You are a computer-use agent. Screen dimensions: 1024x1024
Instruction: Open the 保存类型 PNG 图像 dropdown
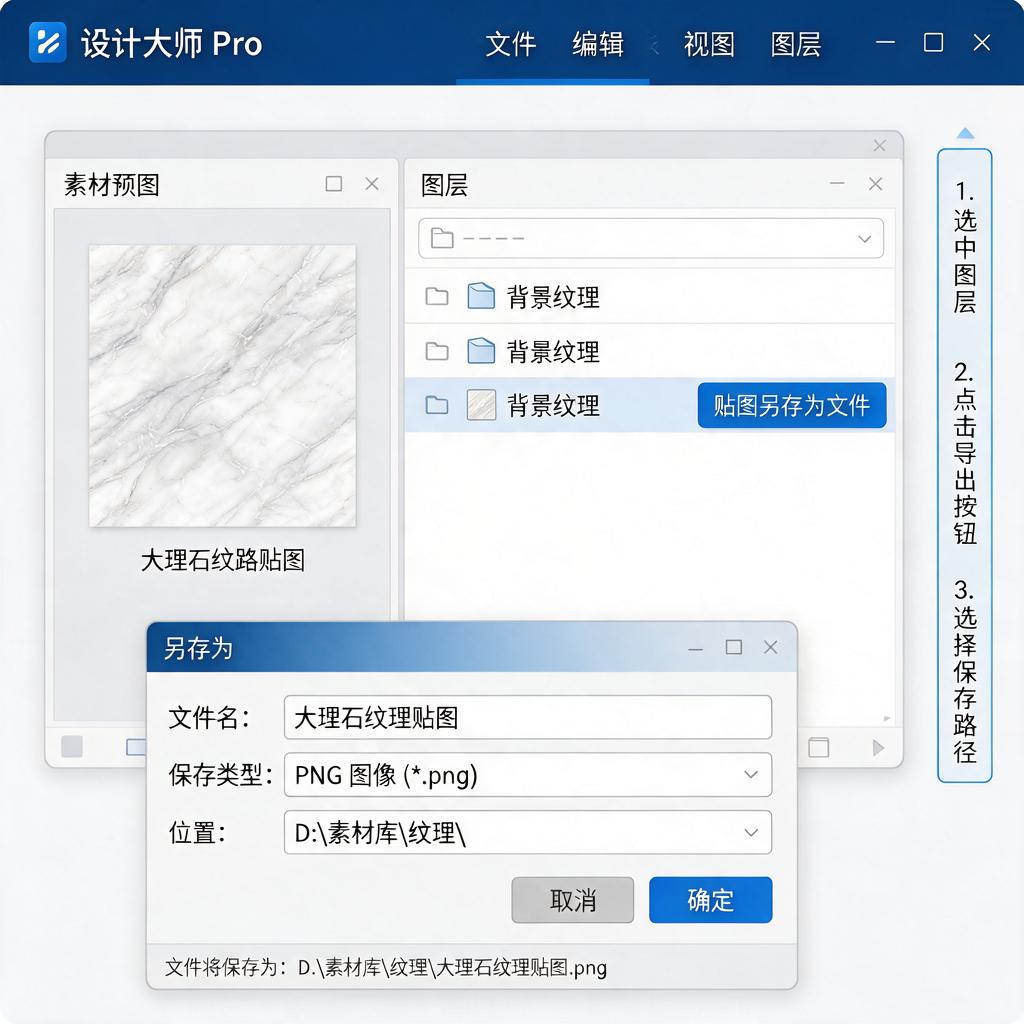pyautogui.click(x=528, y=775)
